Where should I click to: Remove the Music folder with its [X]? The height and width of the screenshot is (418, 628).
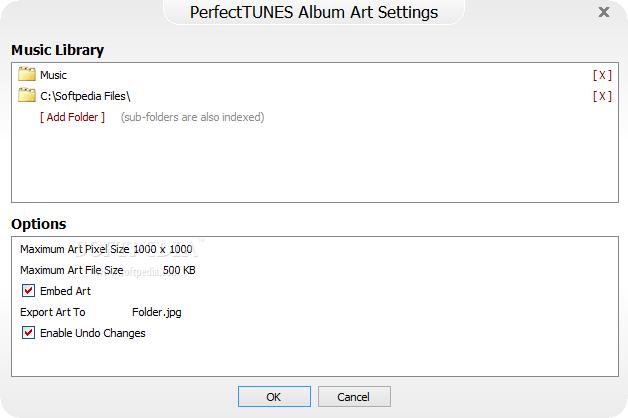click(602, 75)
